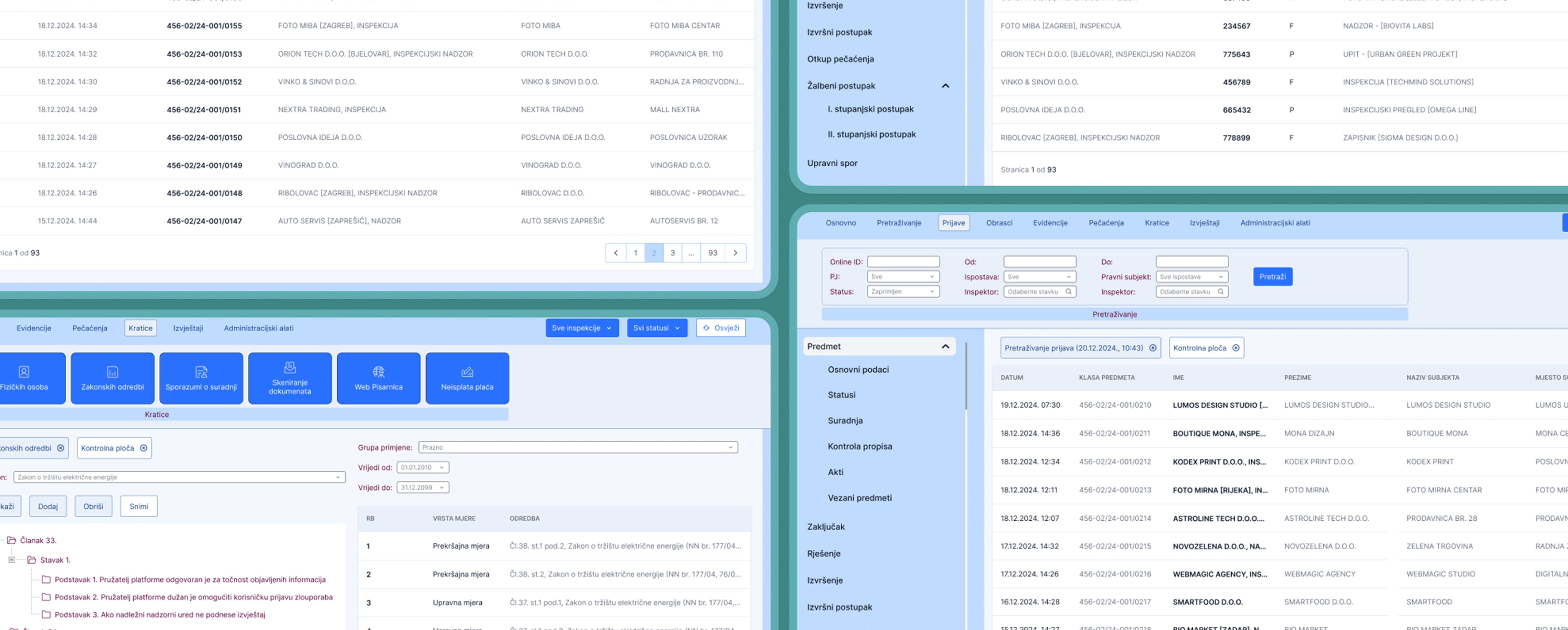Open the Sporazumi o suradnji shortcut tile
Viewport: 1568px width, 630px height.
tap(201, 378)
